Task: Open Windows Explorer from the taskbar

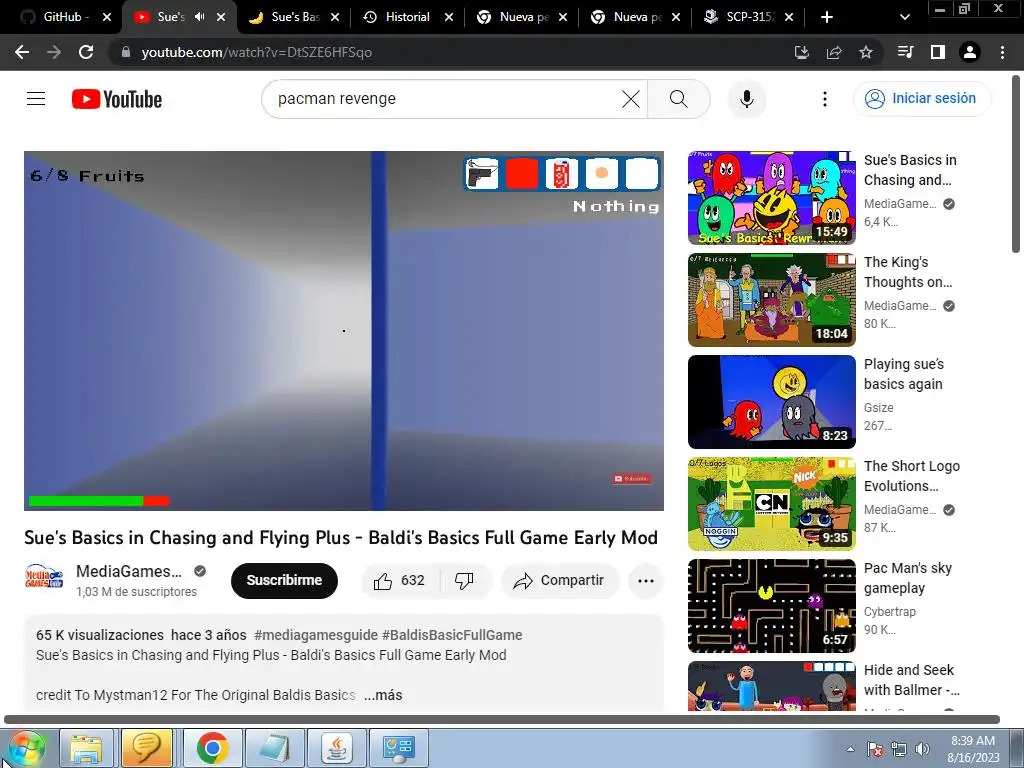Action: click(87, 748)
